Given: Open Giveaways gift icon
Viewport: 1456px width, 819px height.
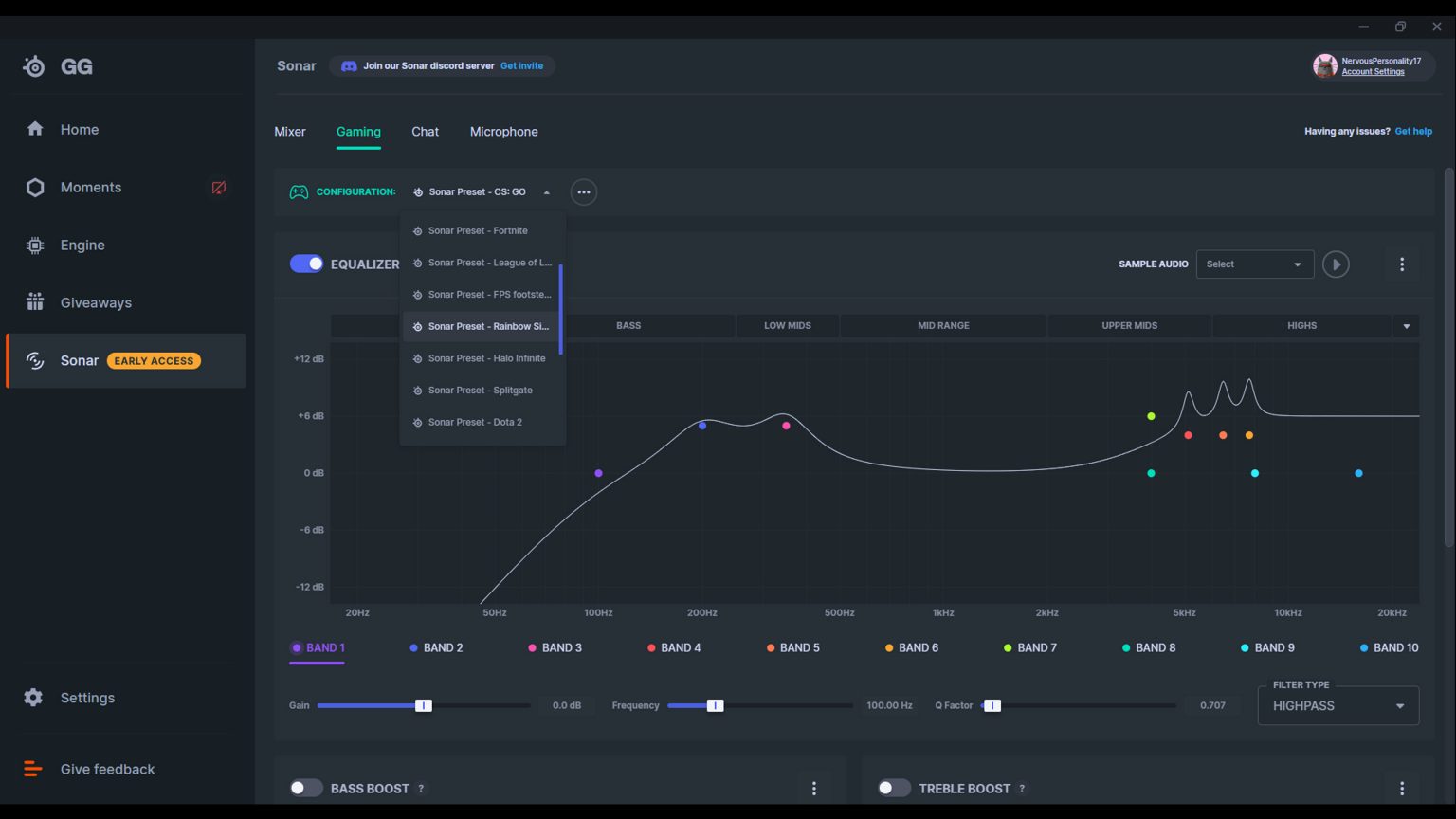Looking at the screenshot, I should (35, 302).
